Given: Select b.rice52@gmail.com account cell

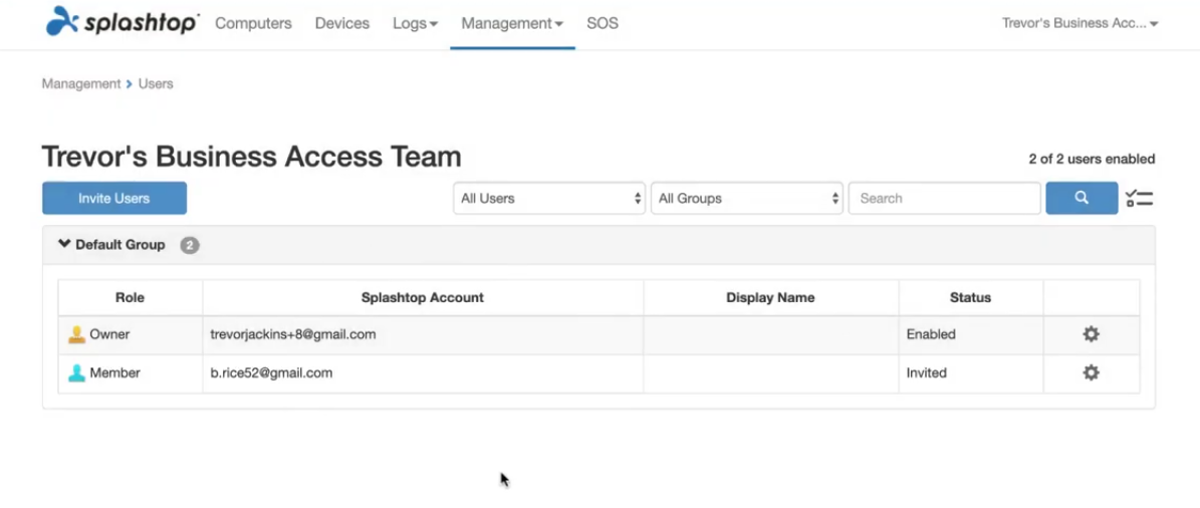Looking at the screenshot, I should point(422,372).
